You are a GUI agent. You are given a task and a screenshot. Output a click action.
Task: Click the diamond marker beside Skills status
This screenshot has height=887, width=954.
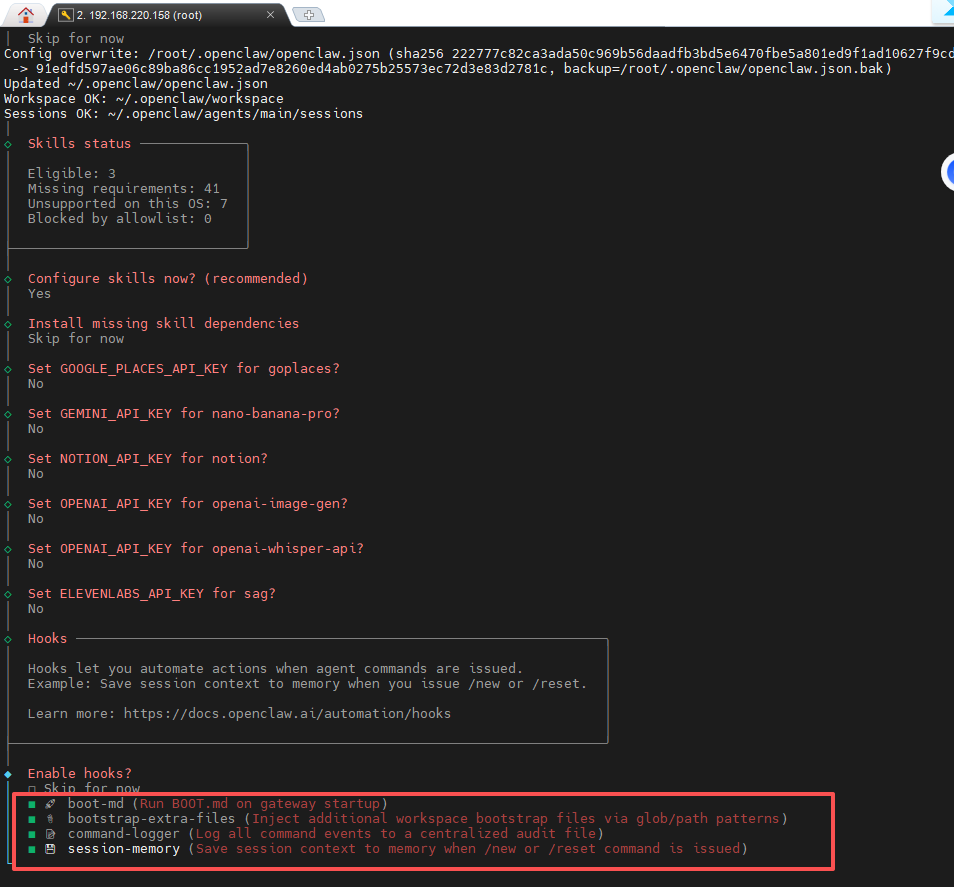coord(8,144)
